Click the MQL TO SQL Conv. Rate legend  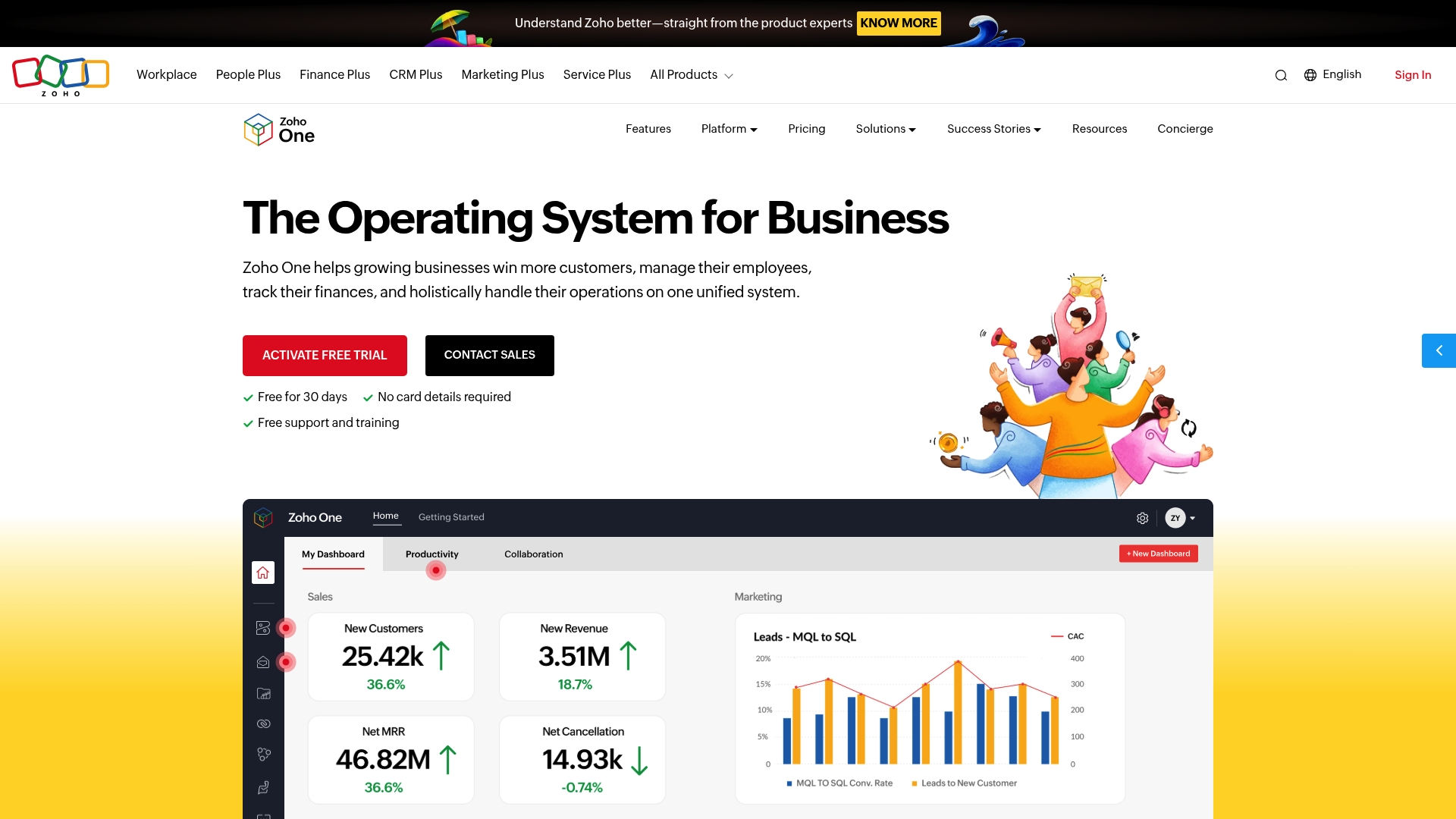point(839,783)
